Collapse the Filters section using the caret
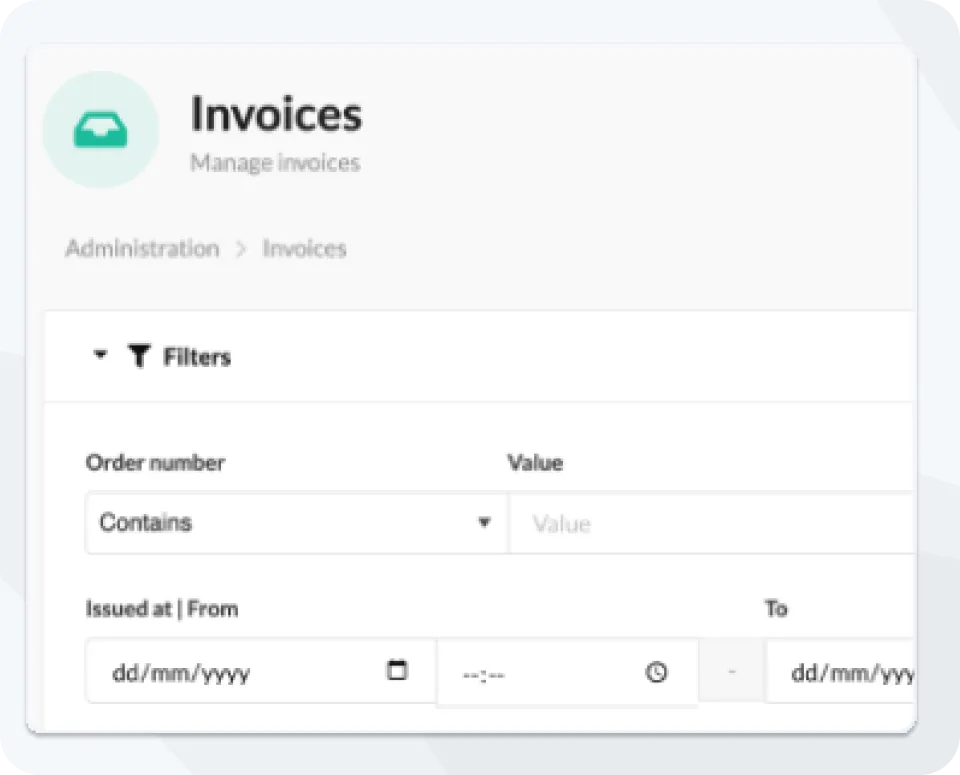This screenshot has width=960, height=775. coord(99,356)
